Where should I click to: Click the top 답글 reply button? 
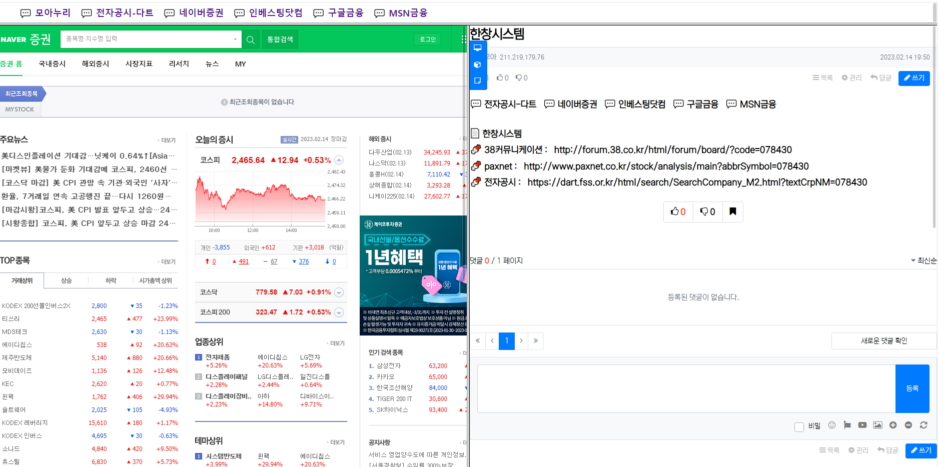pos(881,78)
